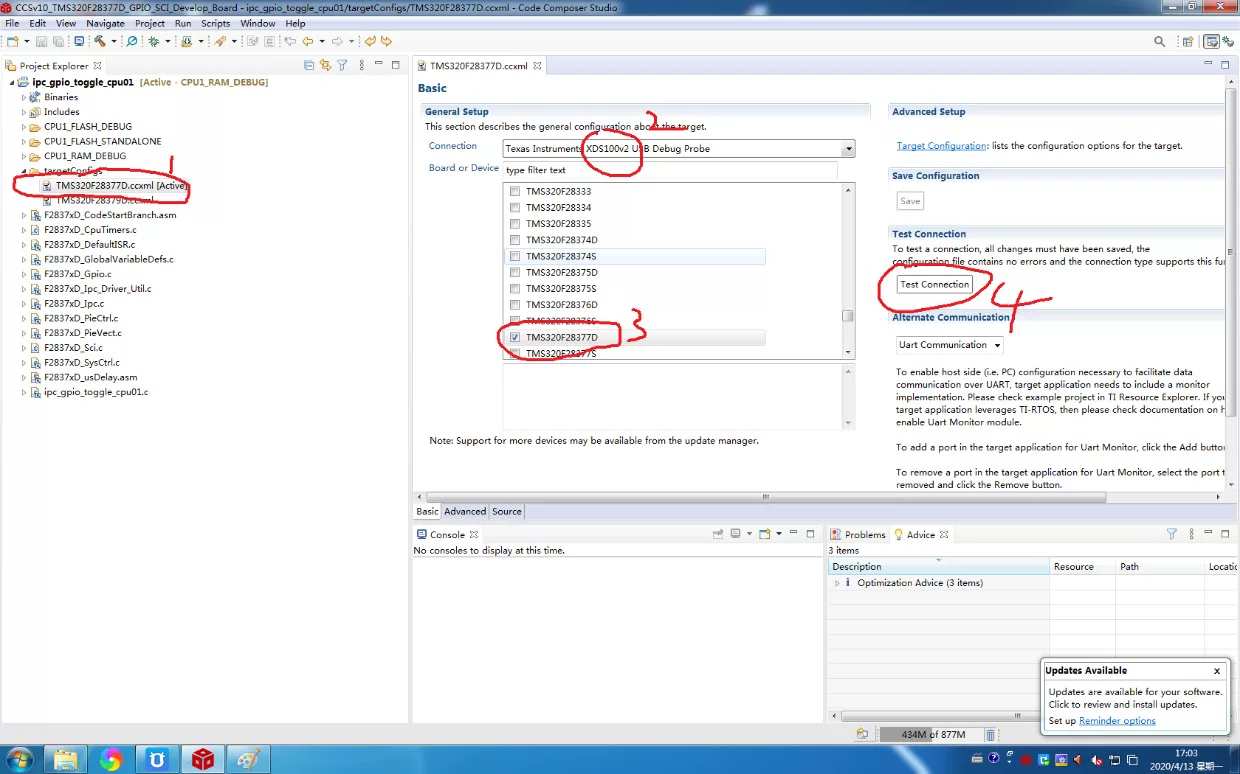Switch to the Problems tab
1240x774 pixels.
pyautogui.click(x=857, y=534)
